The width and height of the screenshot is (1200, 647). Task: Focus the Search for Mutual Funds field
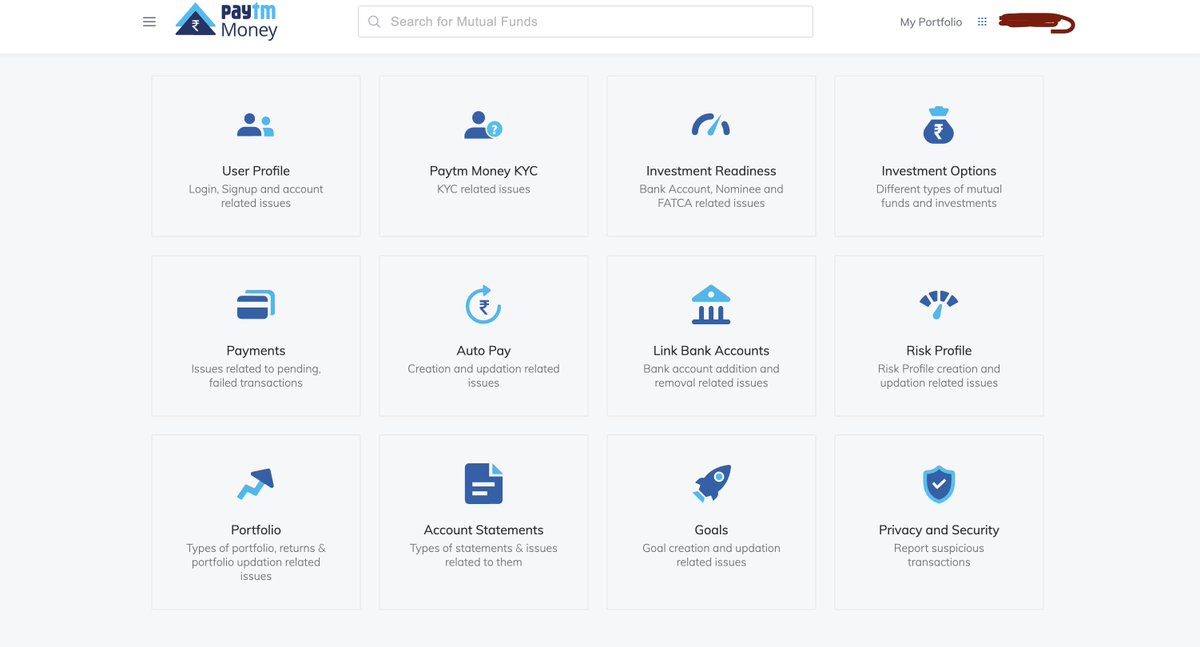pos(585,21)
